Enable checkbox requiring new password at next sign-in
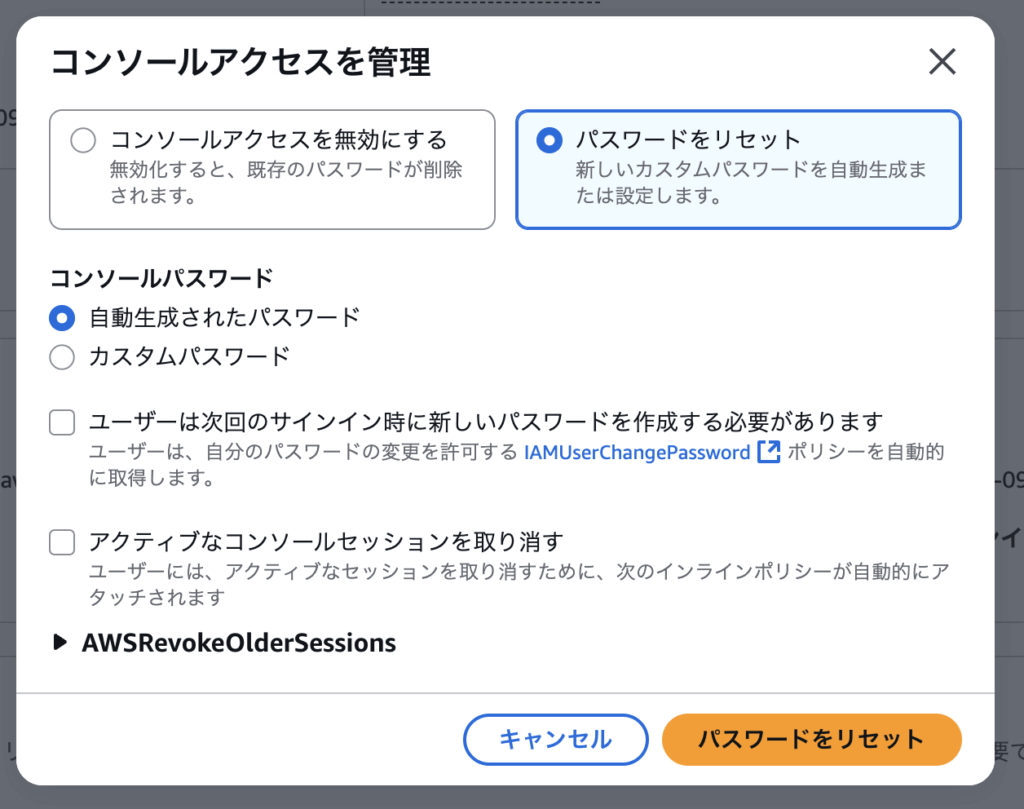 coord(62,422)
